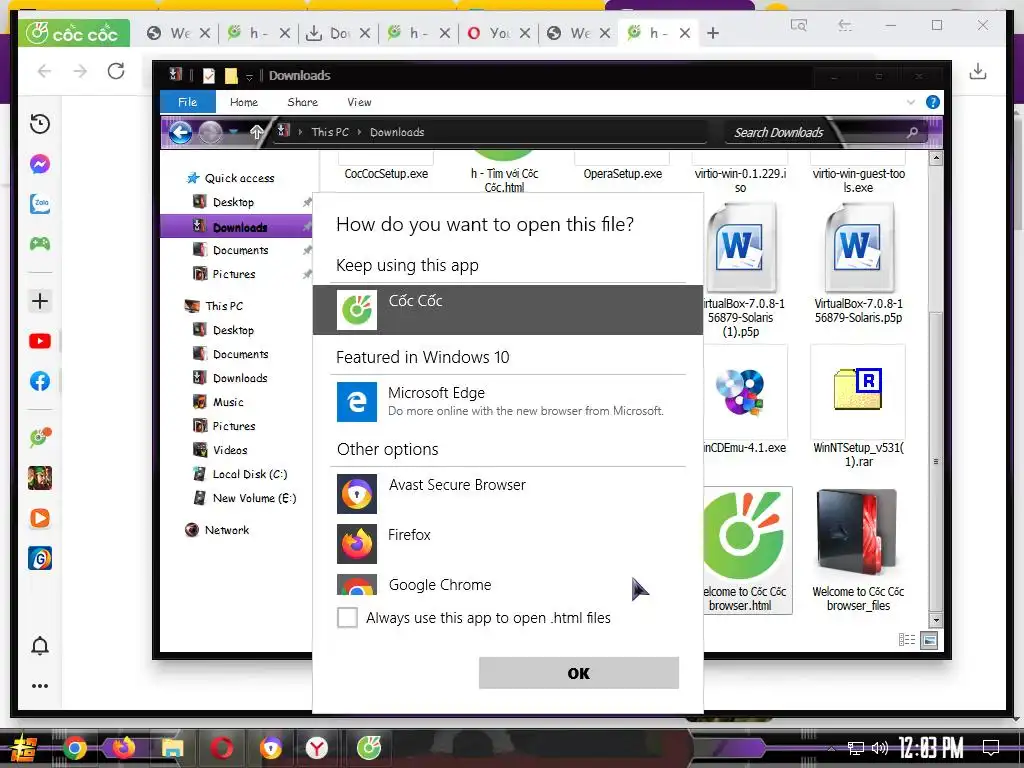Select the OperaSetup.exe file name
This screenshot has height=768, width=1024.
(x=622, y=174)
